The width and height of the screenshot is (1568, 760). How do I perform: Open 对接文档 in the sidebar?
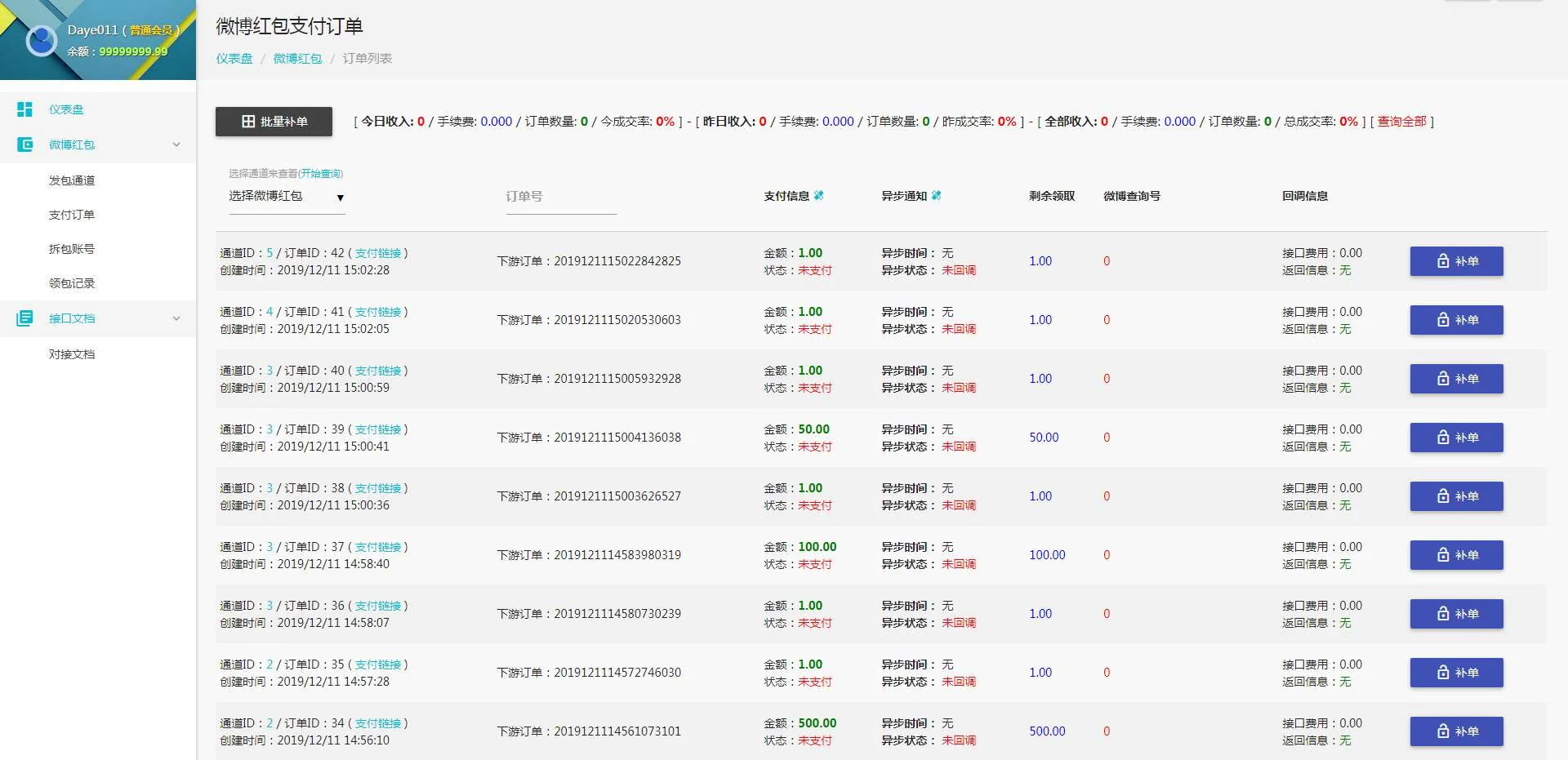tap(72, 354)
